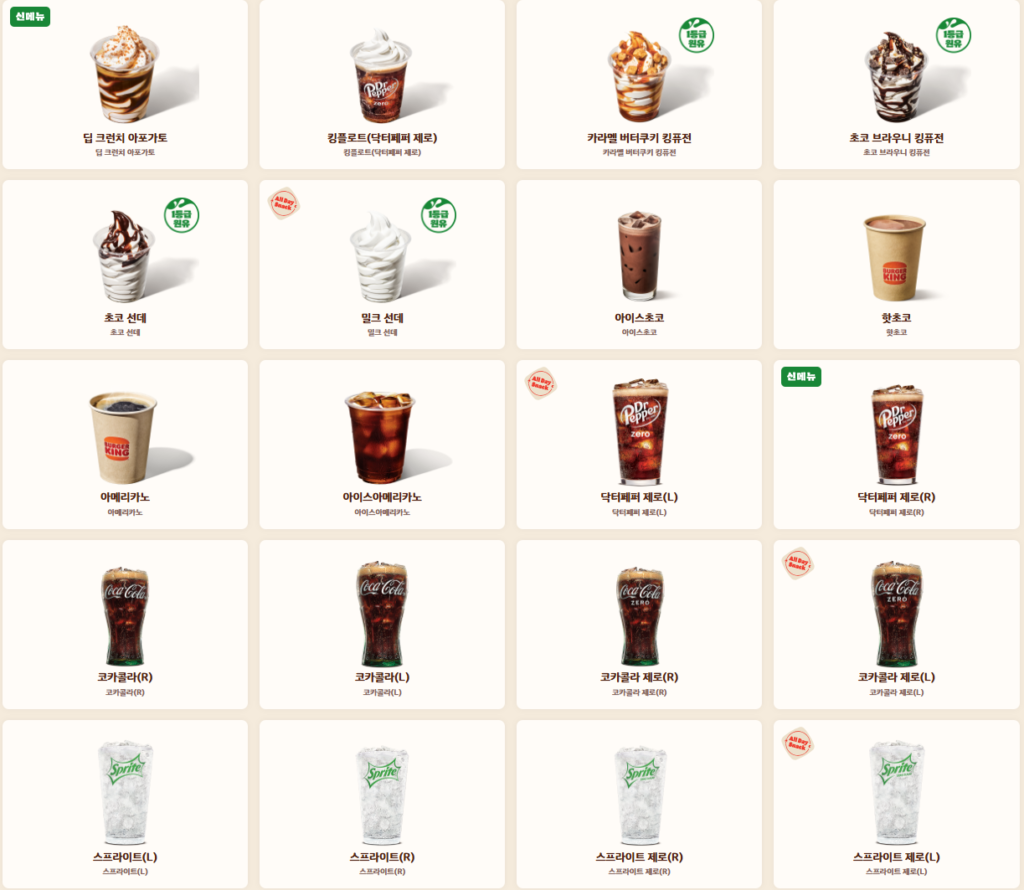
Task: Click the All Day Snack badge on 코카콜라 제로(L)
Action: [798, 563]
